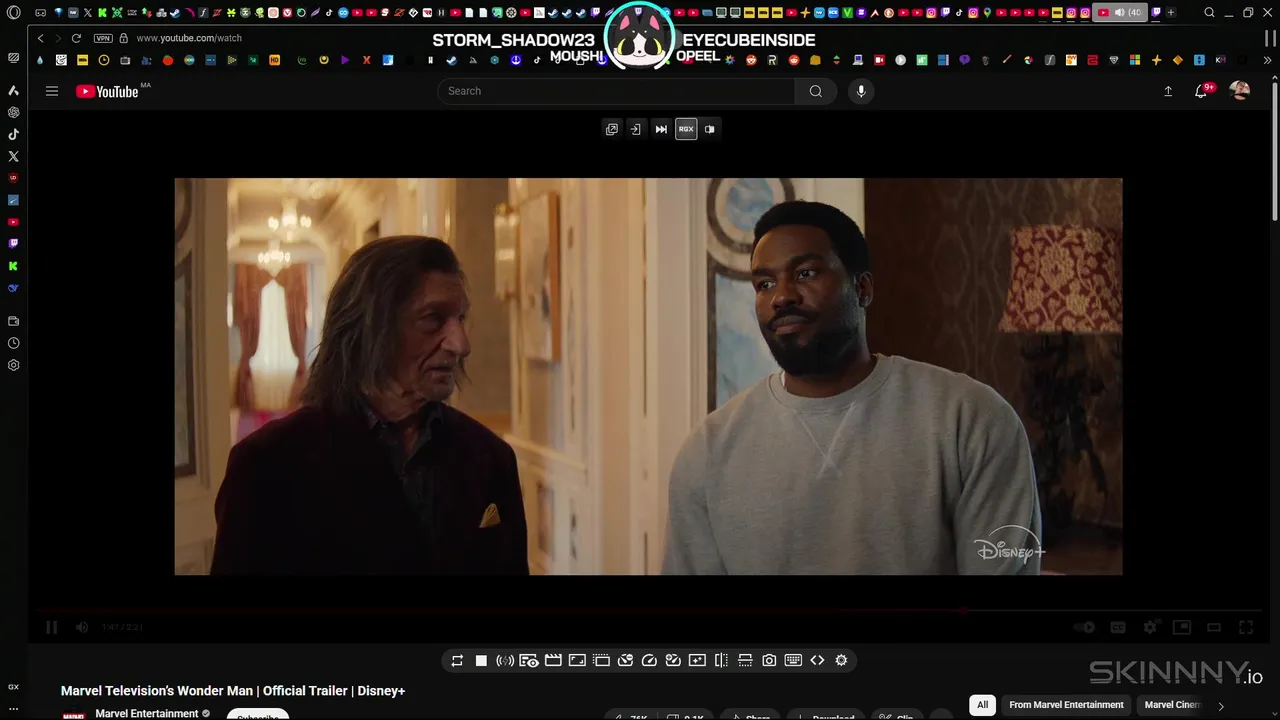This screenshot has width=1280, height=720.
Task: Open the clapperboard cinema mode icon
Action: point(553,660)
